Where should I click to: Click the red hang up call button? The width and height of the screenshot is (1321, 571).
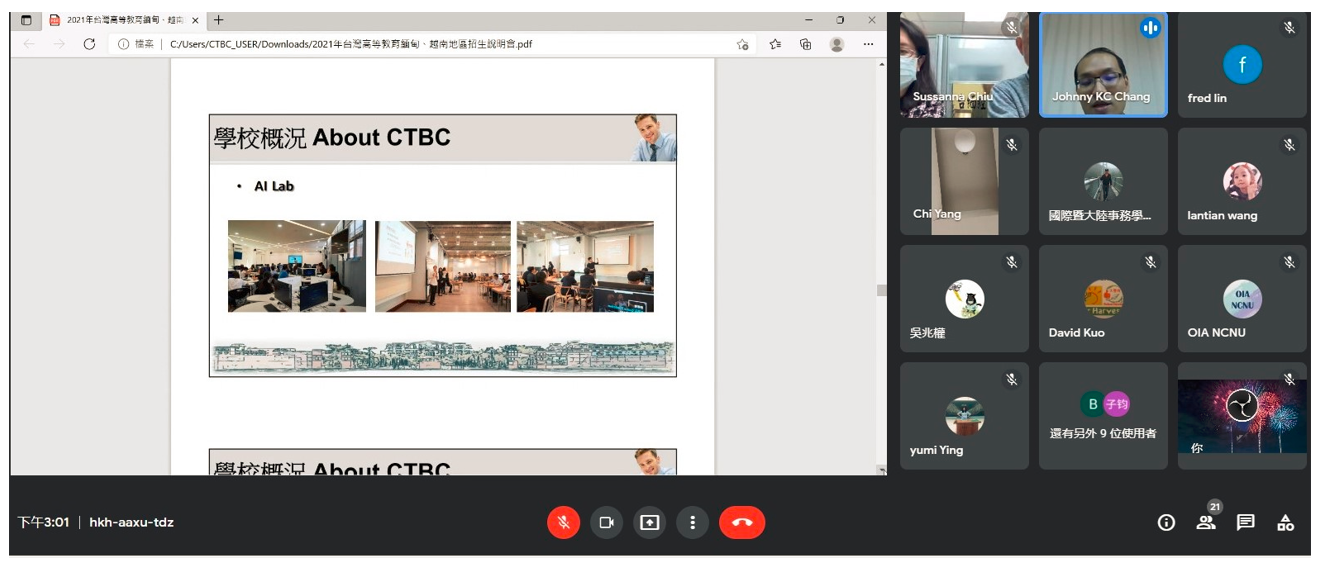[742, 522]
